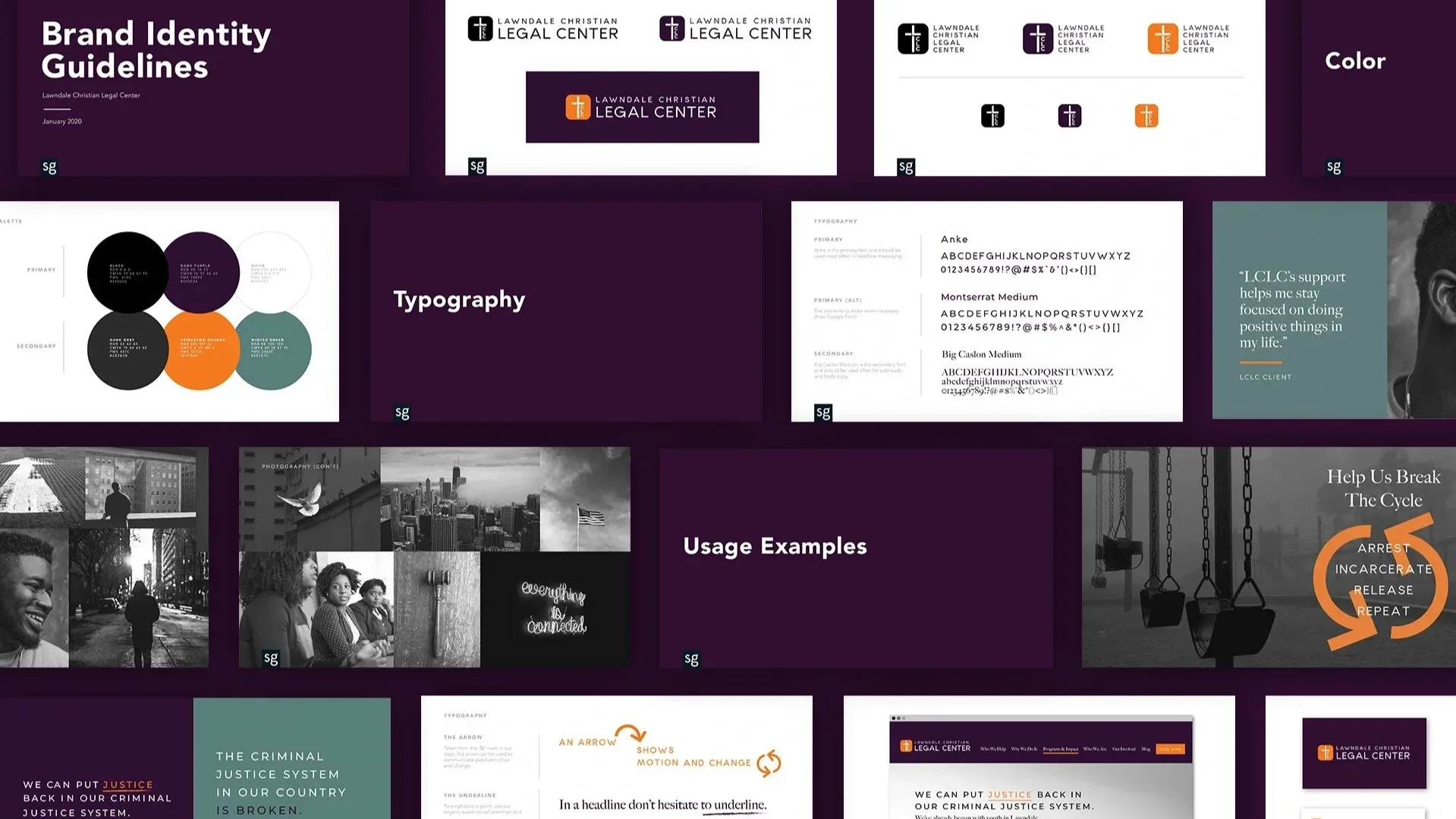Open 'Why We Do It' in mockup nav
Image resolution: width=1456 pixels, height=819 pixels.
1024,749
